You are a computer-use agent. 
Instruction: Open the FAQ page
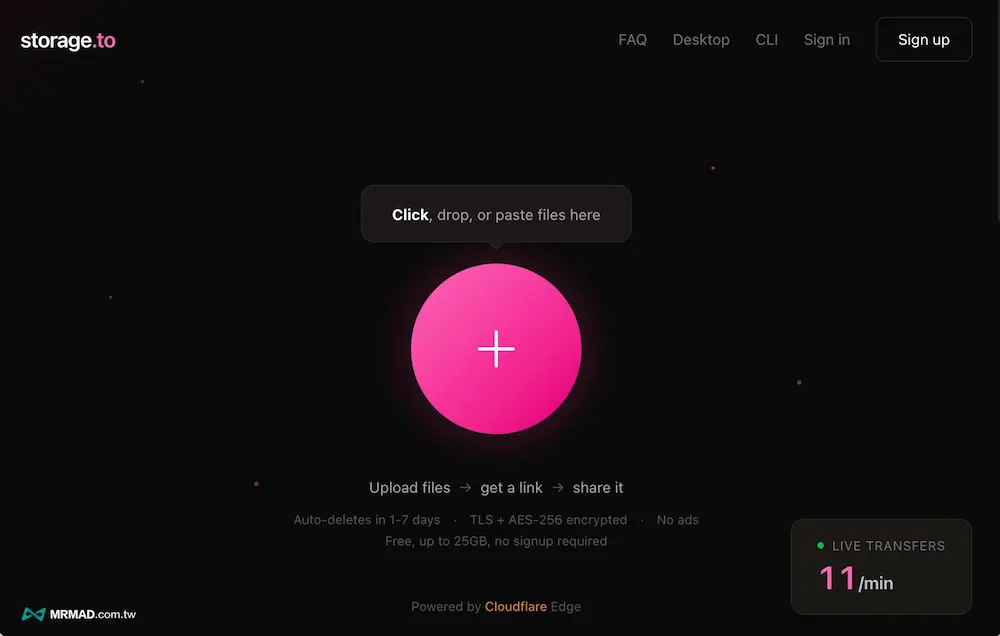coord(633,40)
